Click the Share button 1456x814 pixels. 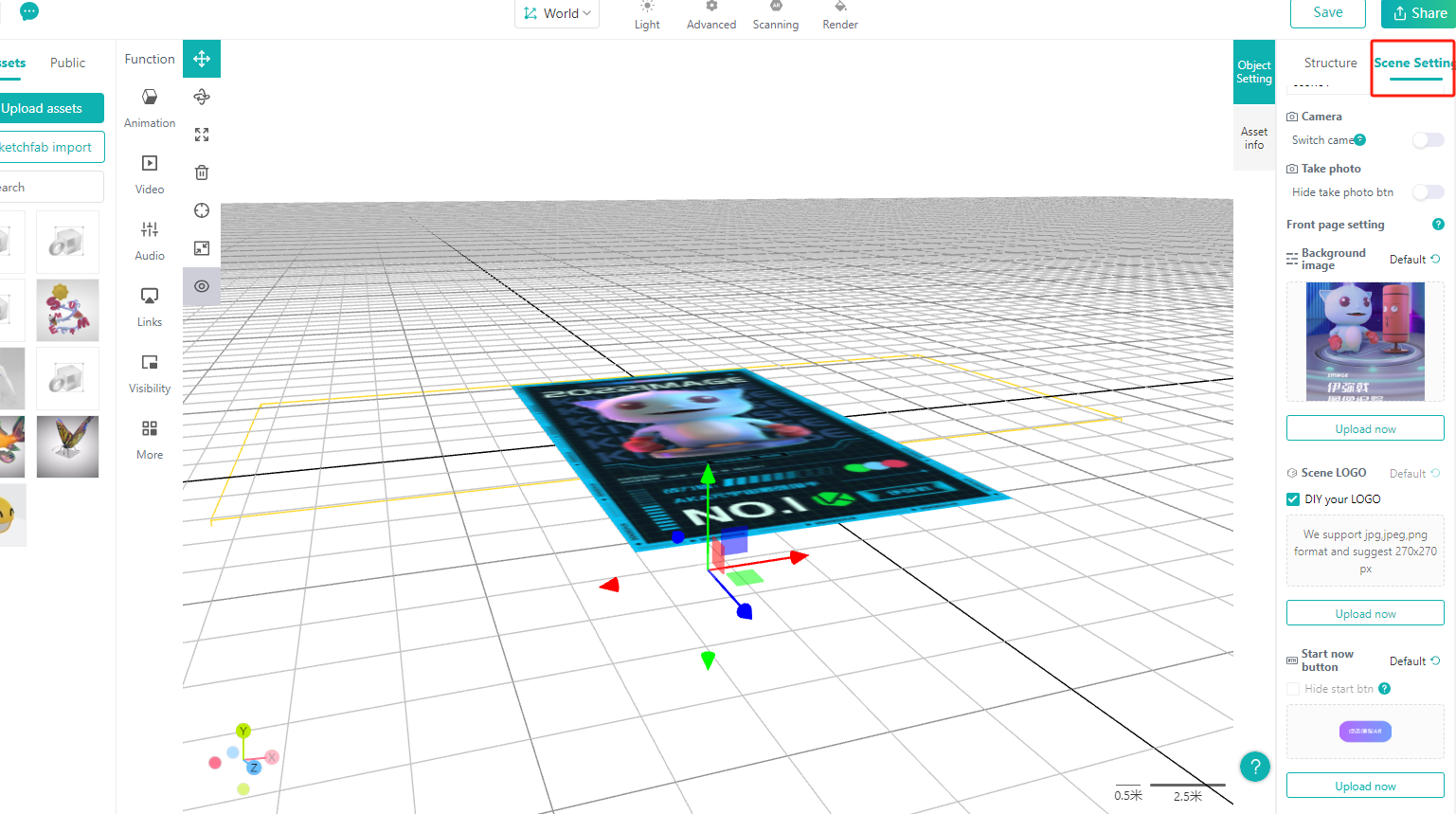pos(1419,13)
